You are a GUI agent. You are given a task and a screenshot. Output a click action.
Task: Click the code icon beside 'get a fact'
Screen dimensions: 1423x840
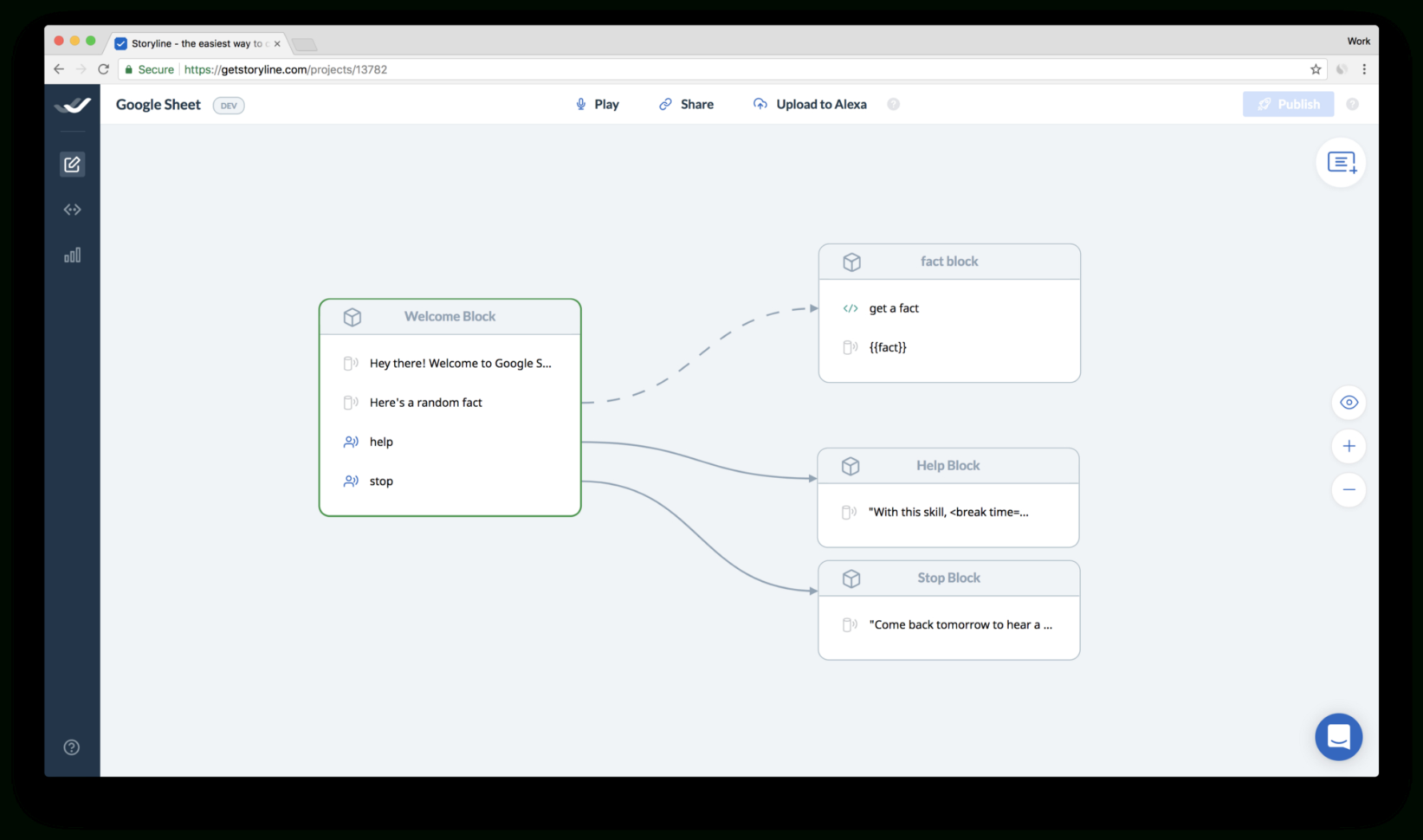tap(850, 307)
